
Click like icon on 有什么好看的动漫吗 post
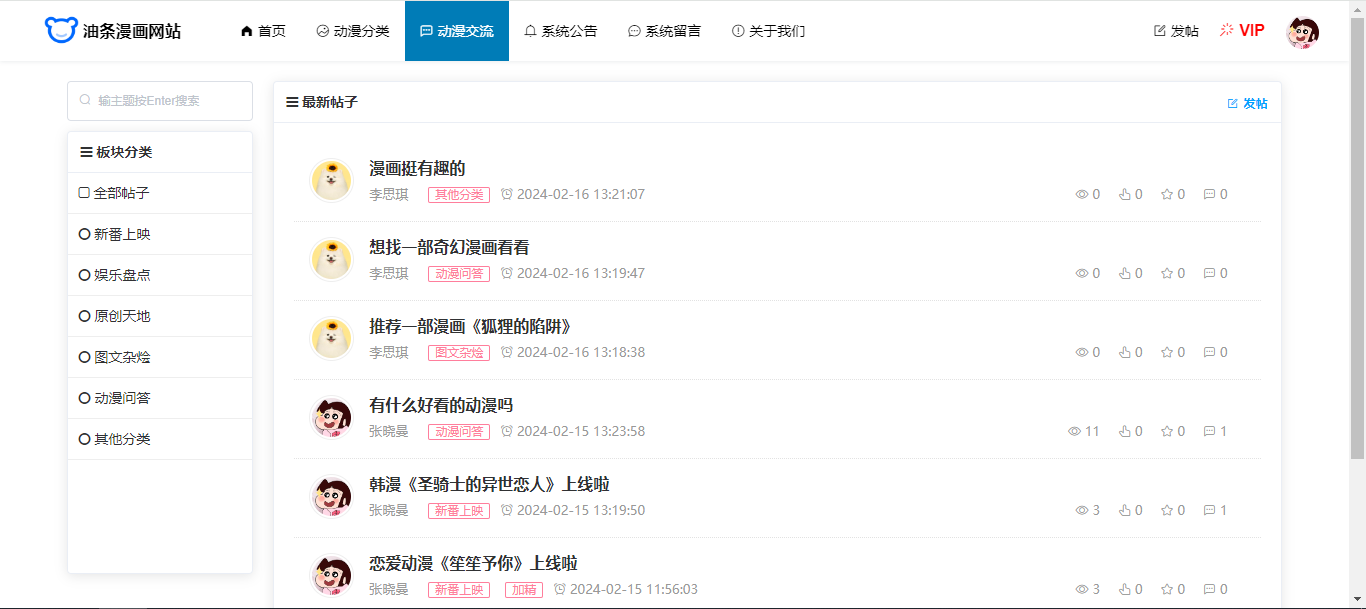click(1124, 431)
